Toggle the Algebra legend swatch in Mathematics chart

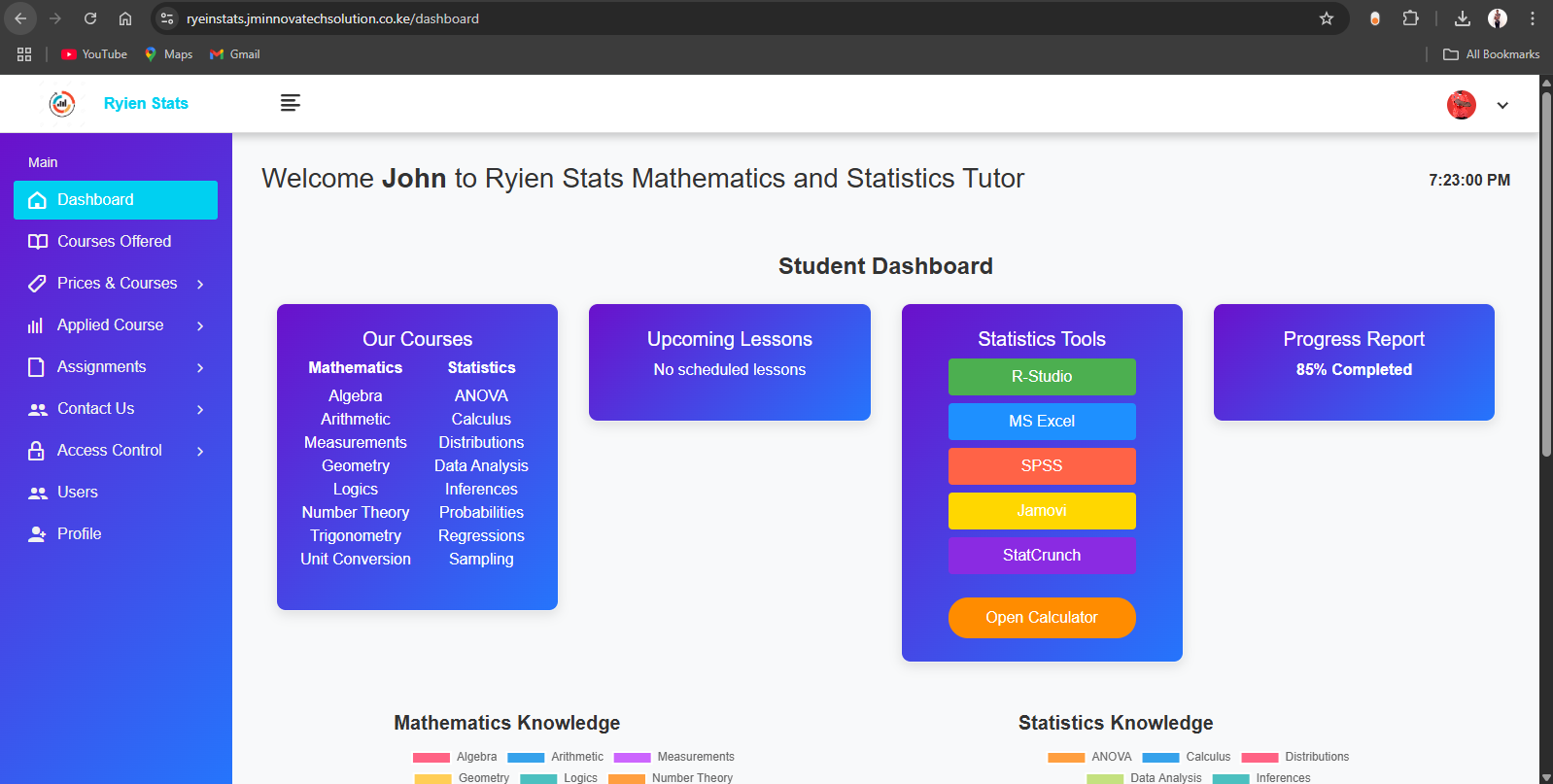(x=431, y=758)
